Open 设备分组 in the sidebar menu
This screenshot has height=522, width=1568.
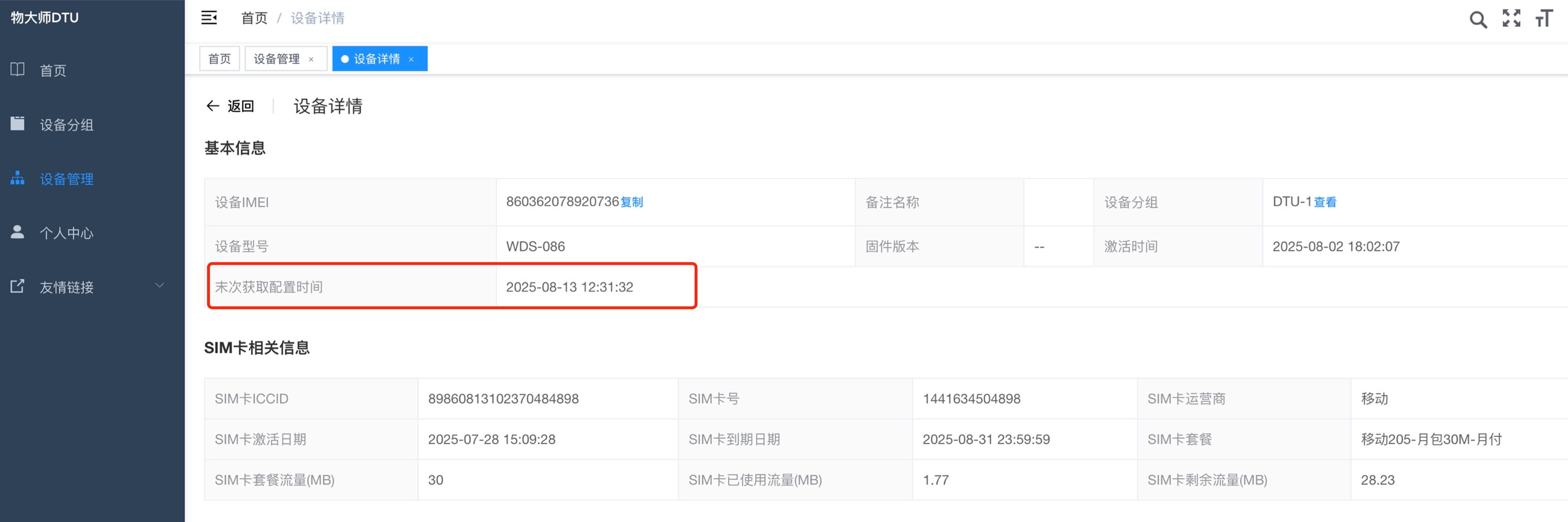click(x=66, y=125)
